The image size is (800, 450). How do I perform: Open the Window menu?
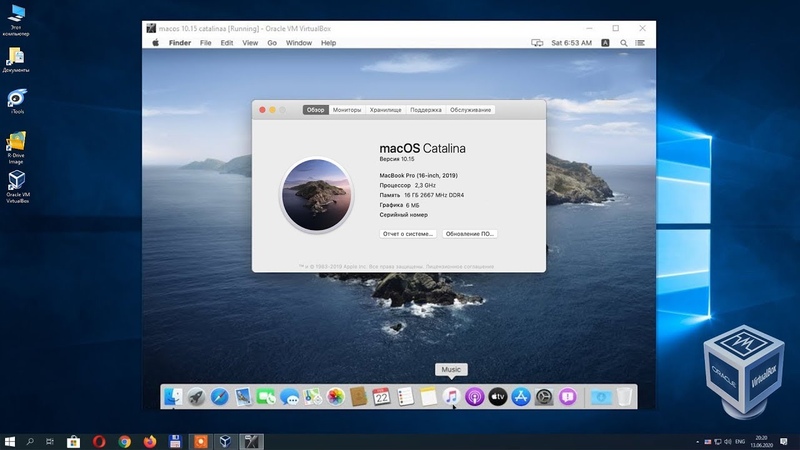[x=298, y=43]
